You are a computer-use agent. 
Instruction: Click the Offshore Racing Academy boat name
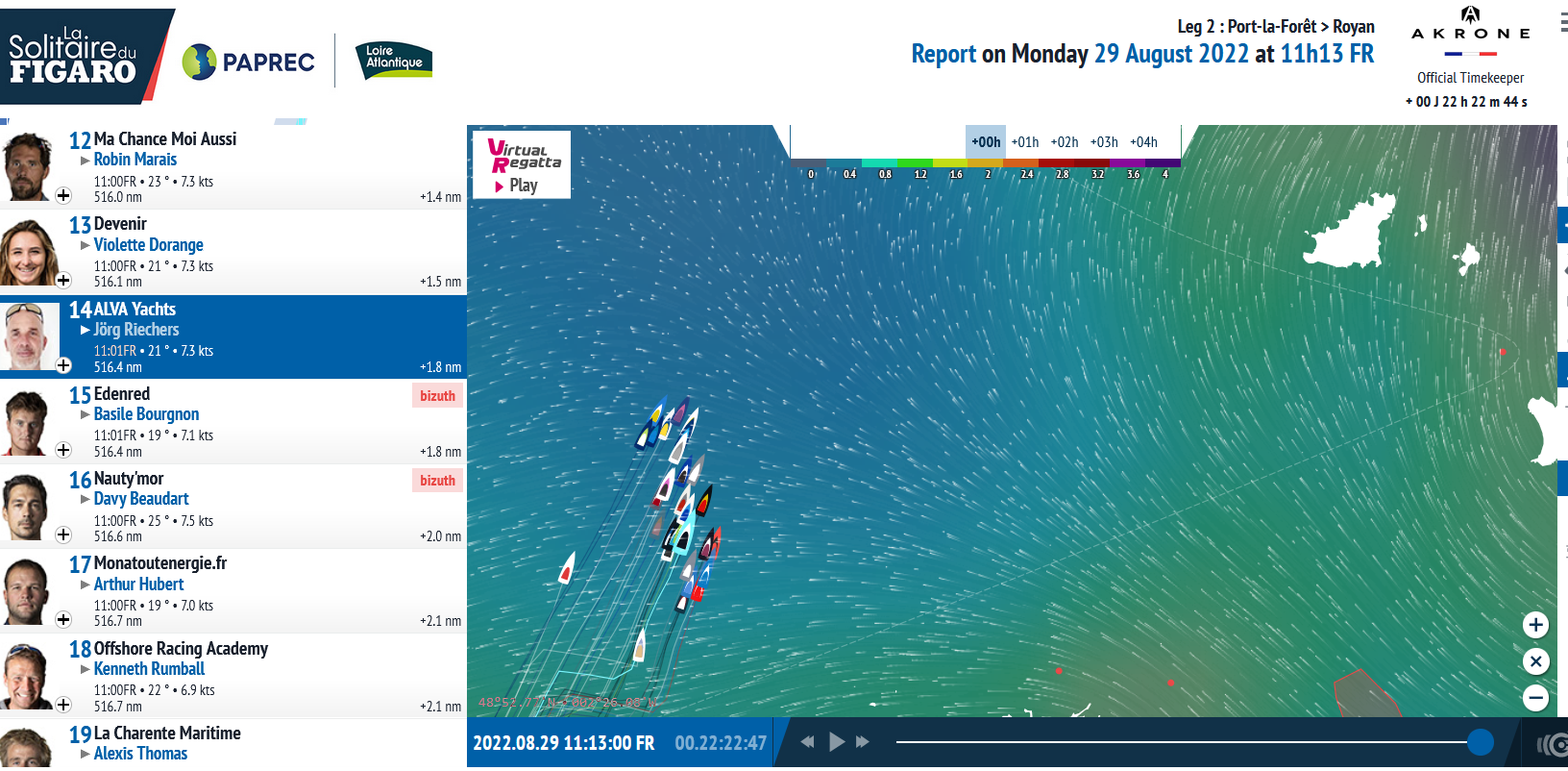pyautogui.click(x=181, y=649)
